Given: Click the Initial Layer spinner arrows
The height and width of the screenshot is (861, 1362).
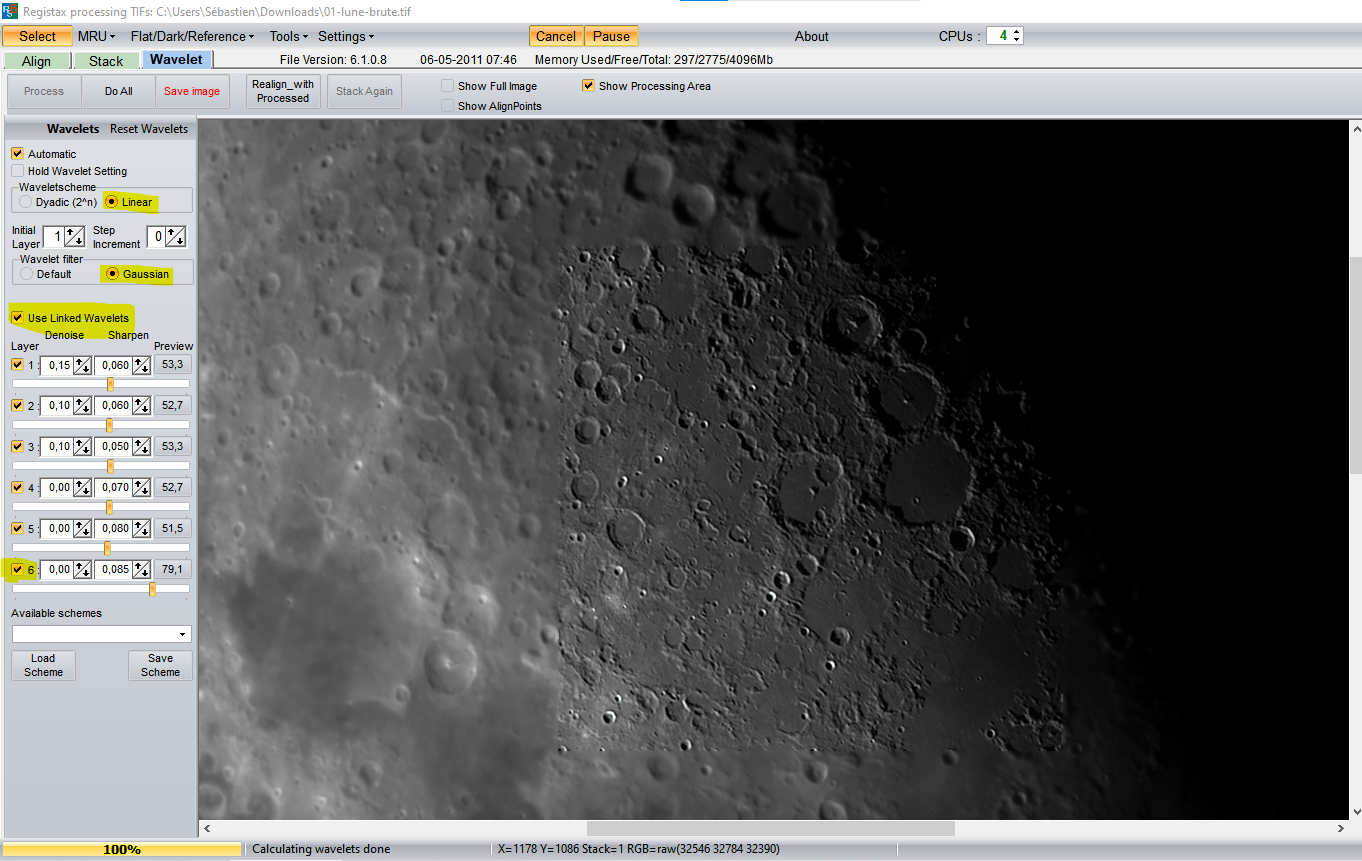Looking at the screenshot, I should (x=75, y=237).
